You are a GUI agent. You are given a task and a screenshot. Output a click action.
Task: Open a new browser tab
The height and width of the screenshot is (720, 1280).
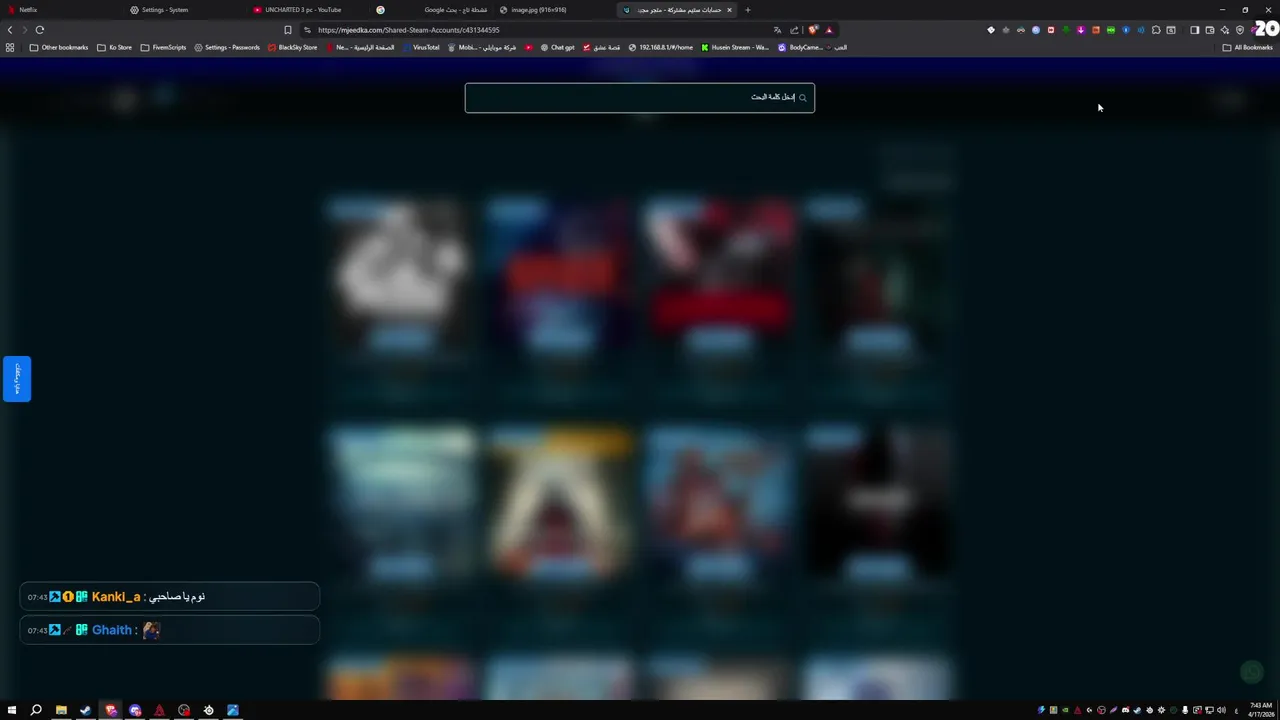tap(747, 10)
